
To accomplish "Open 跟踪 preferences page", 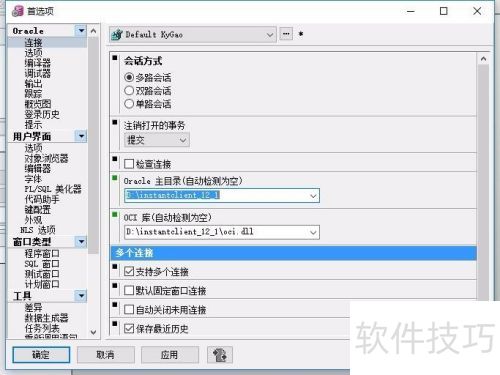I will click(33, 94).
